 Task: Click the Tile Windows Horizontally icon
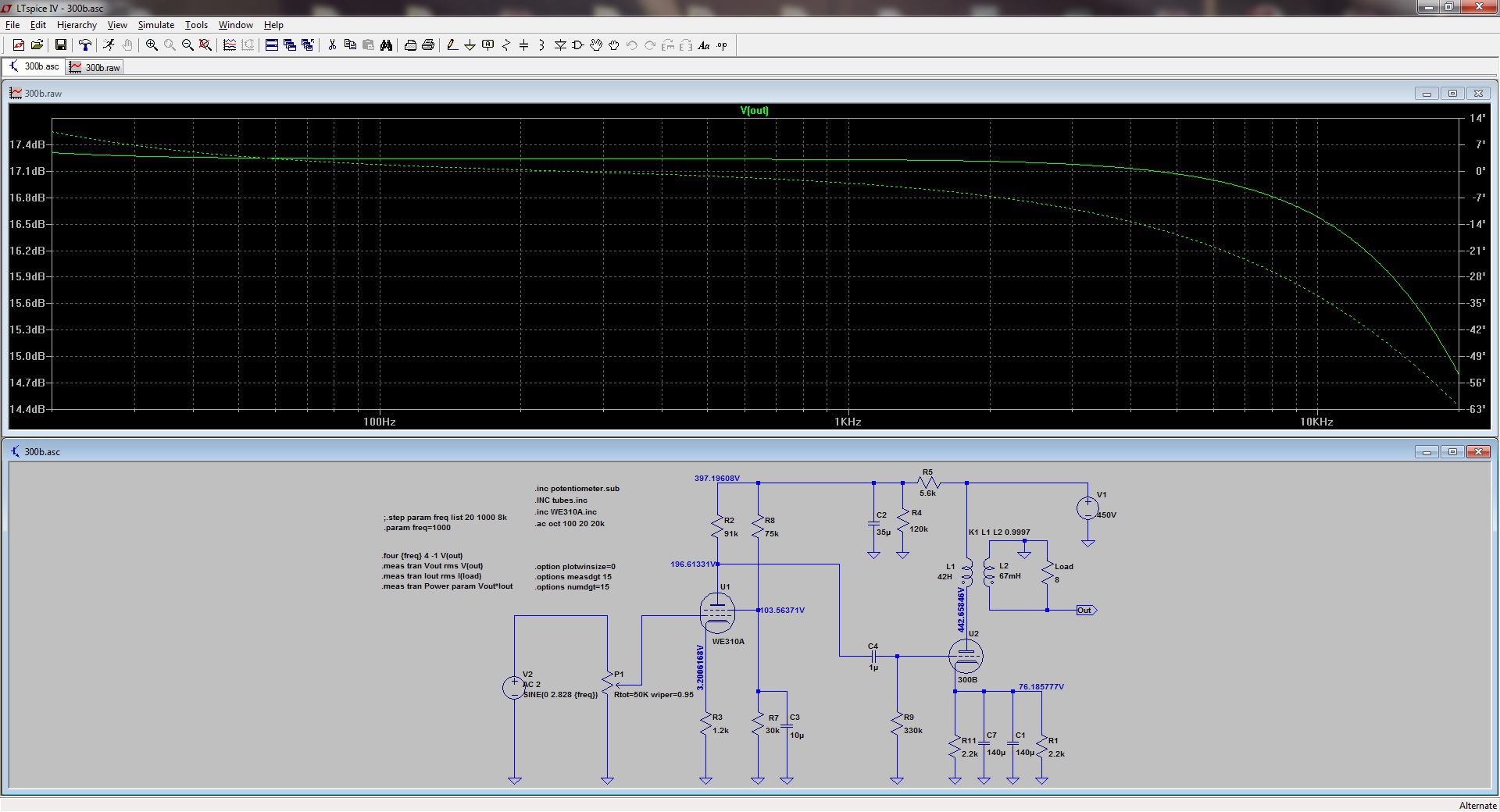point(272,45)
